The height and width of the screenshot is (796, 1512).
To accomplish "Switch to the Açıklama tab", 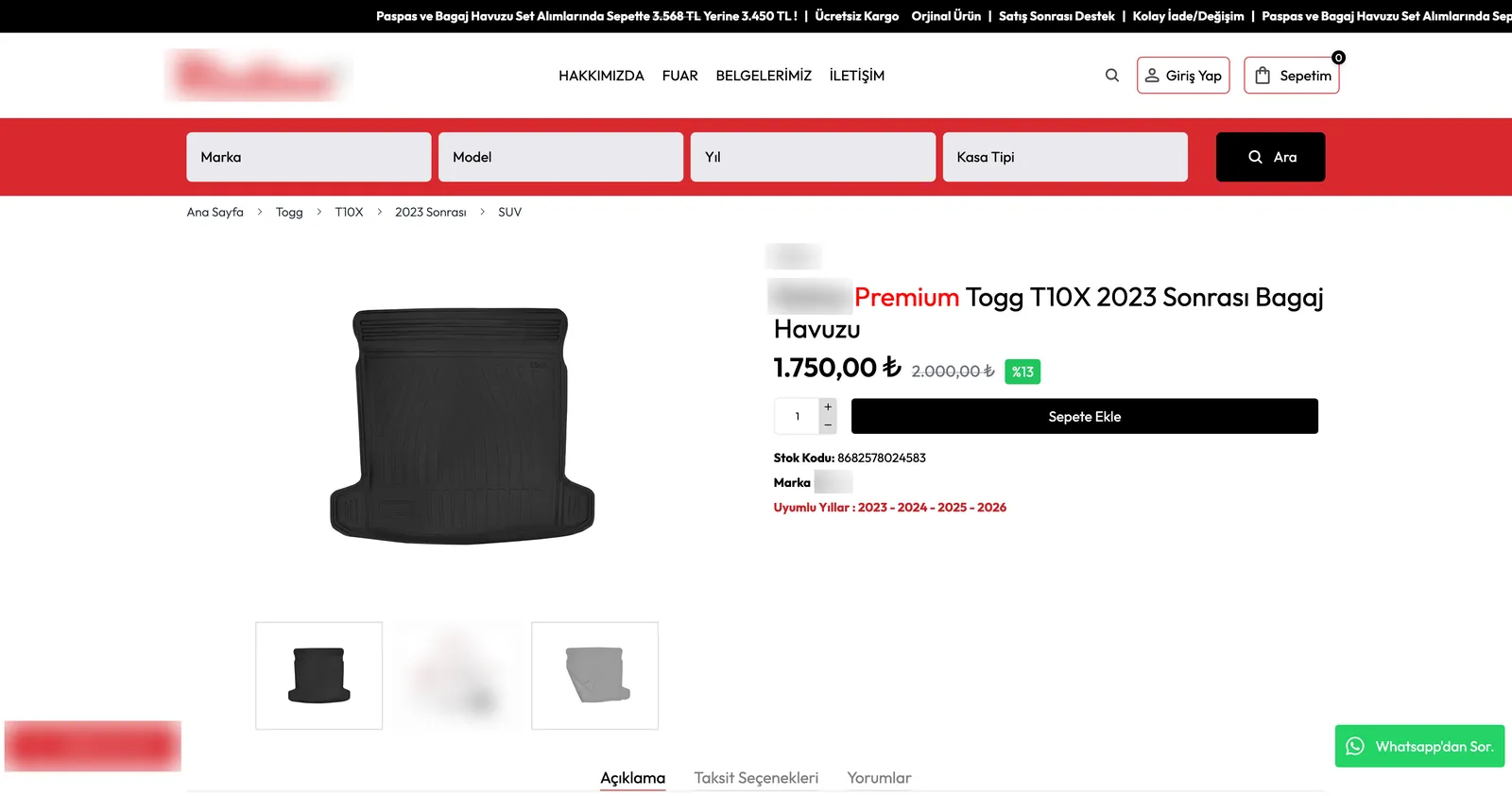I will coord(633,778).
